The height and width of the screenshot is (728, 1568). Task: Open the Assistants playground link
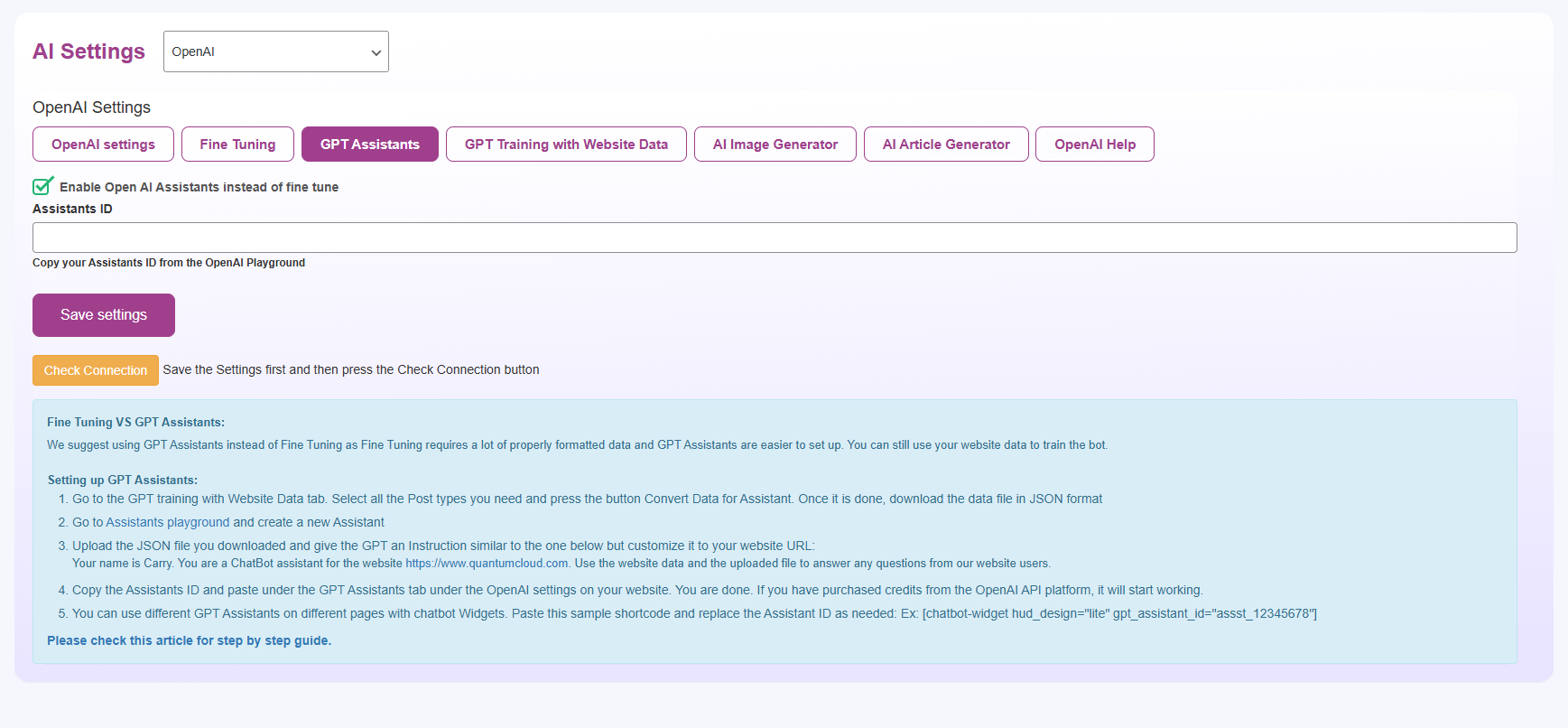pos(167,522)
